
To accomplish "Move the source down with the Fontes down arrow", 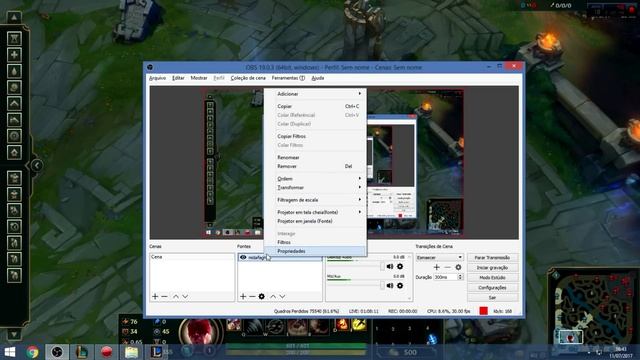I will (x=282, y=296).
